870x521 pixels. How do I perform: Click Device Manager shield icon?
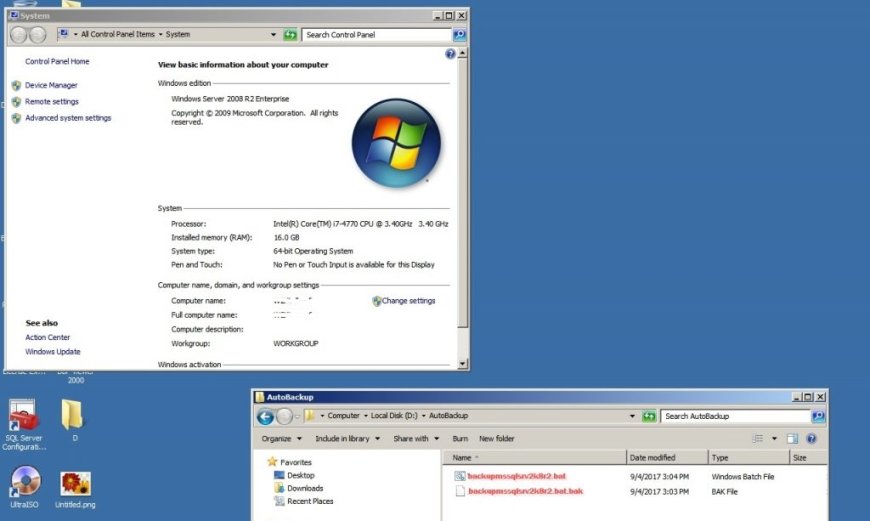click(x=16, y=85)
